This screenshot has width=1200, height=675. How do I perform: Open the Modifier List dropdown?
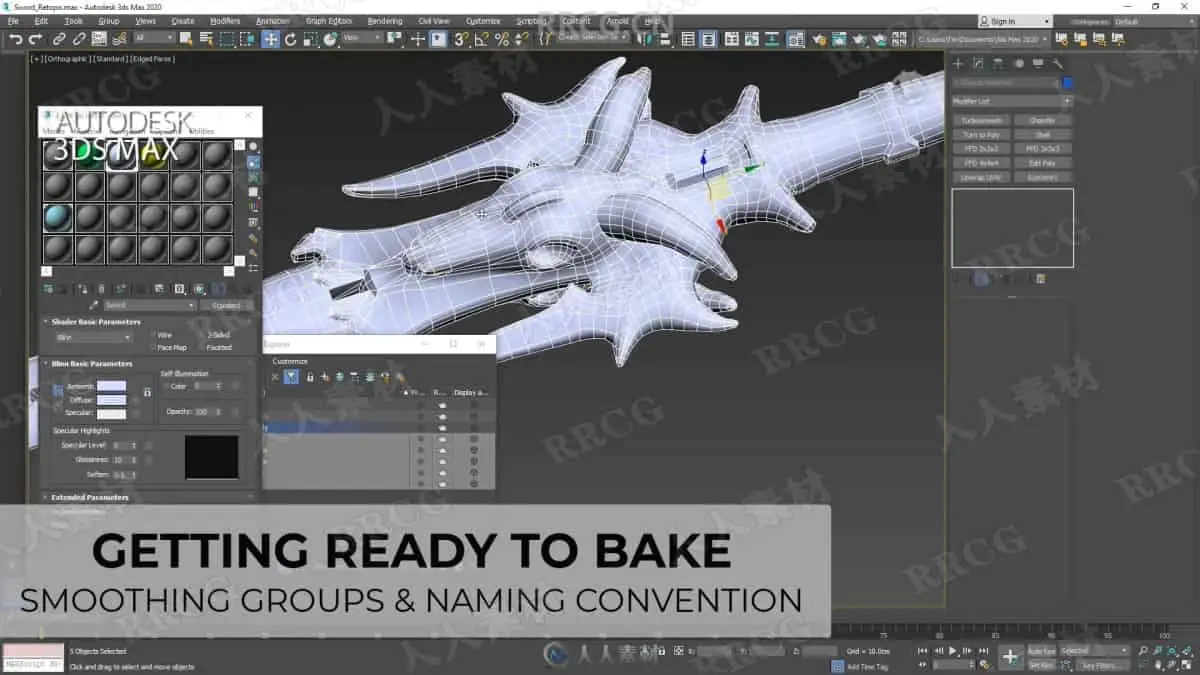[x=1012, y=101]
